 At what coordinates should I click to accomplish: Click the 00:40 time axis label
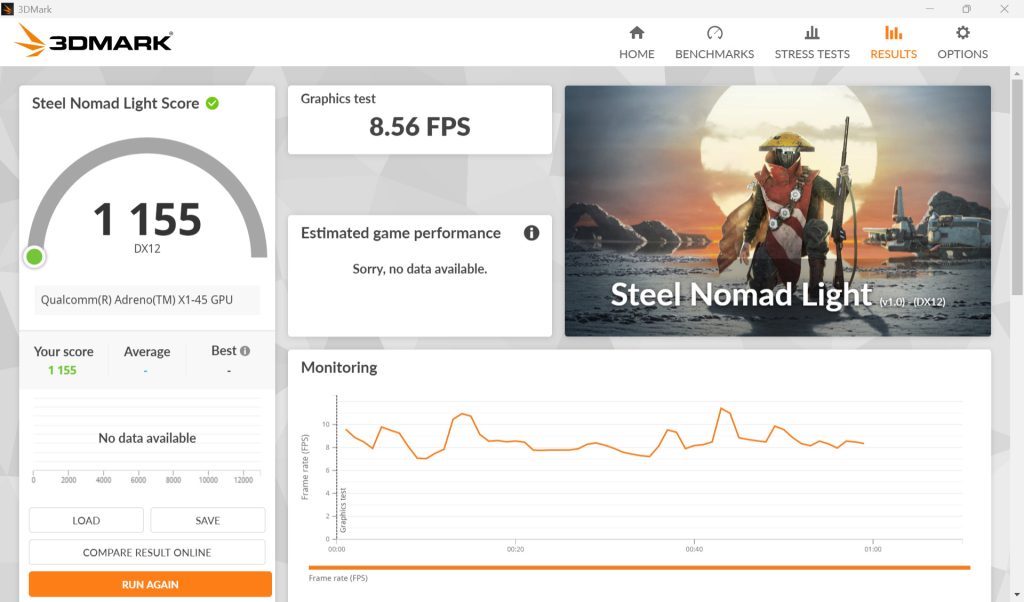(694, 549)
